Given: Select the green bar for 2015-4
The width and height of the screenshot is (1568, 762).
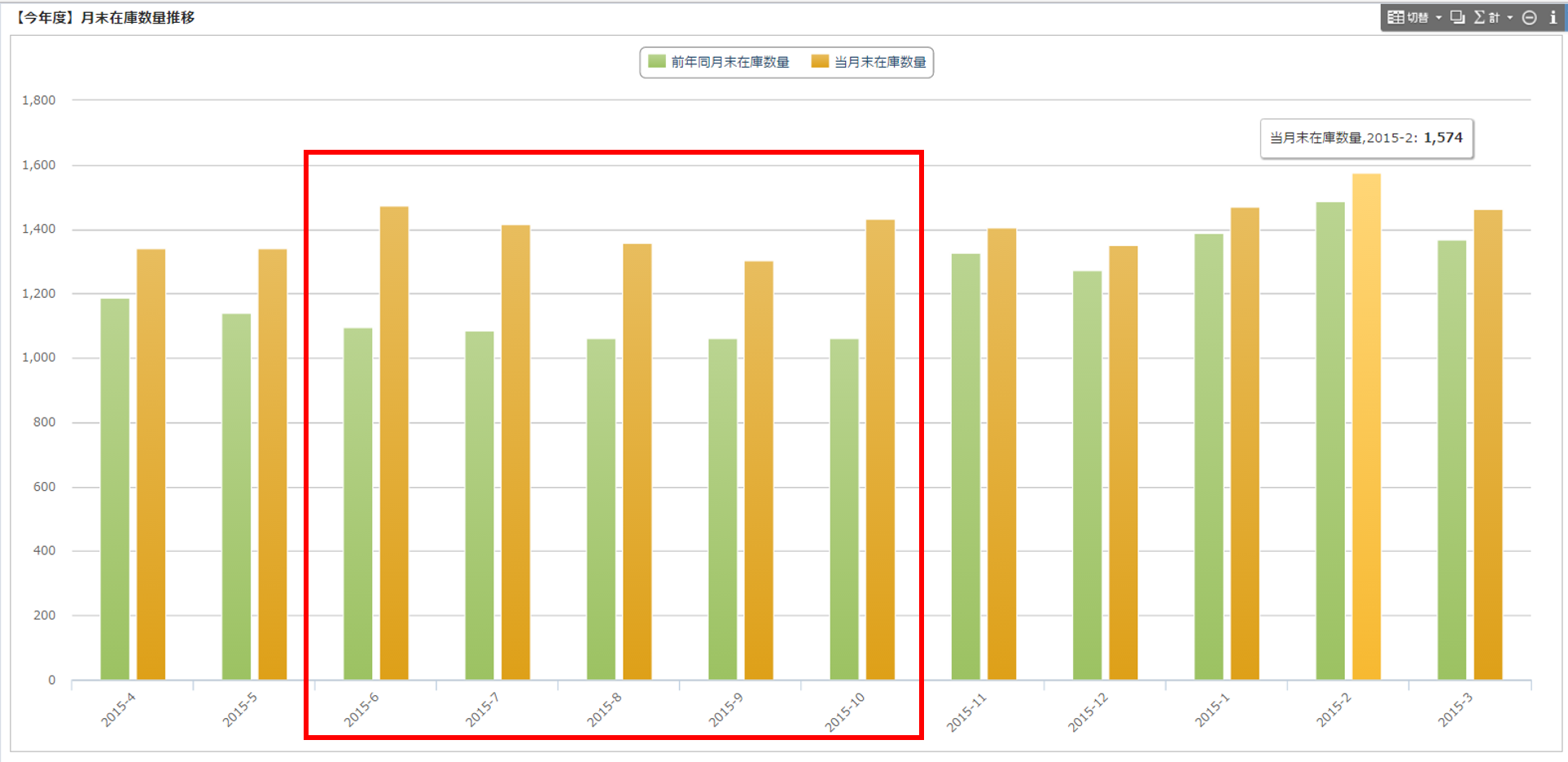Looking at the screenshot, I should pyautogui.click(x=115, y=489).
